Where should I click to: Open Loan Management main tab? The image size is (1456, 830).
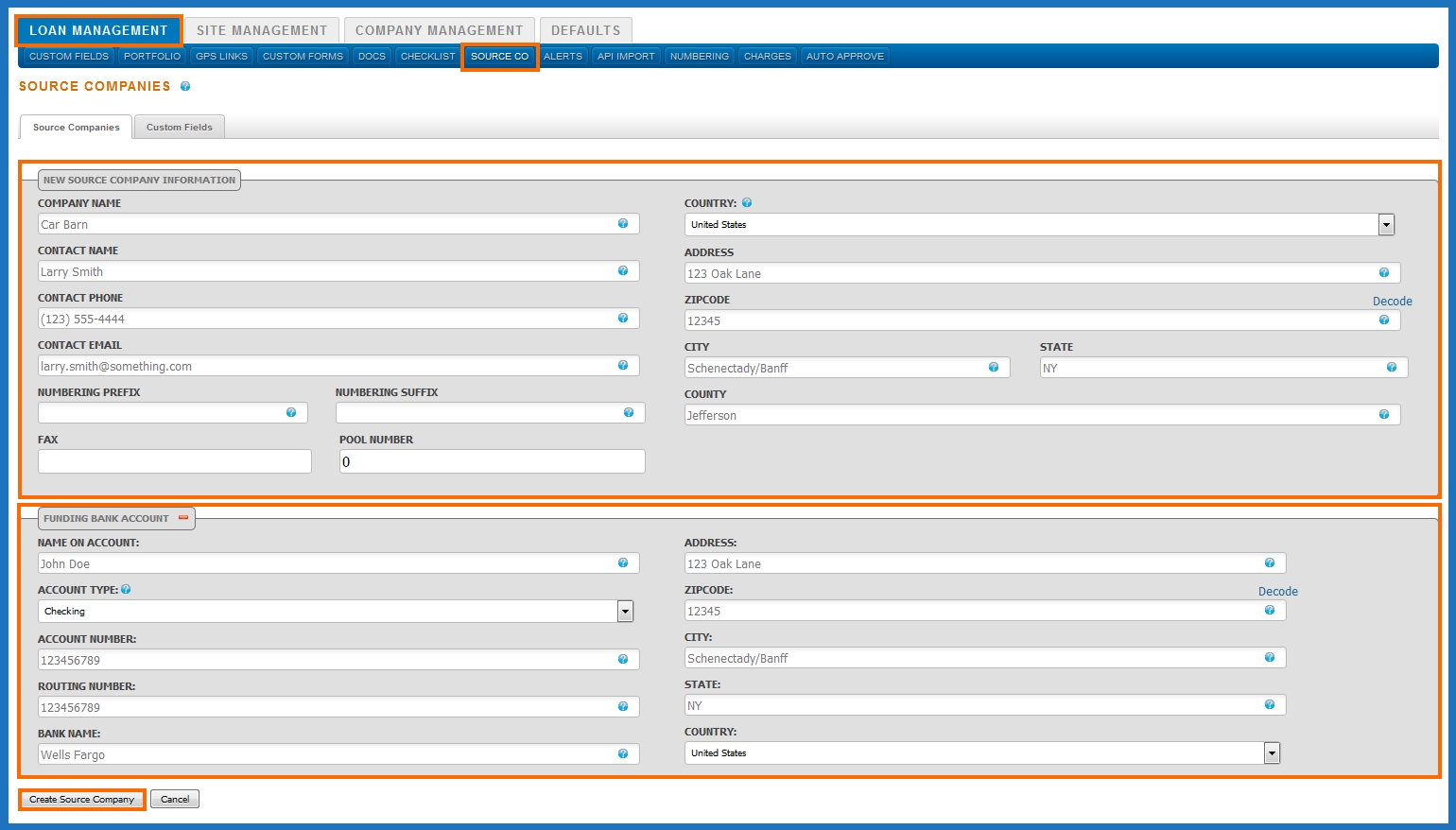(x=98, y=30)
